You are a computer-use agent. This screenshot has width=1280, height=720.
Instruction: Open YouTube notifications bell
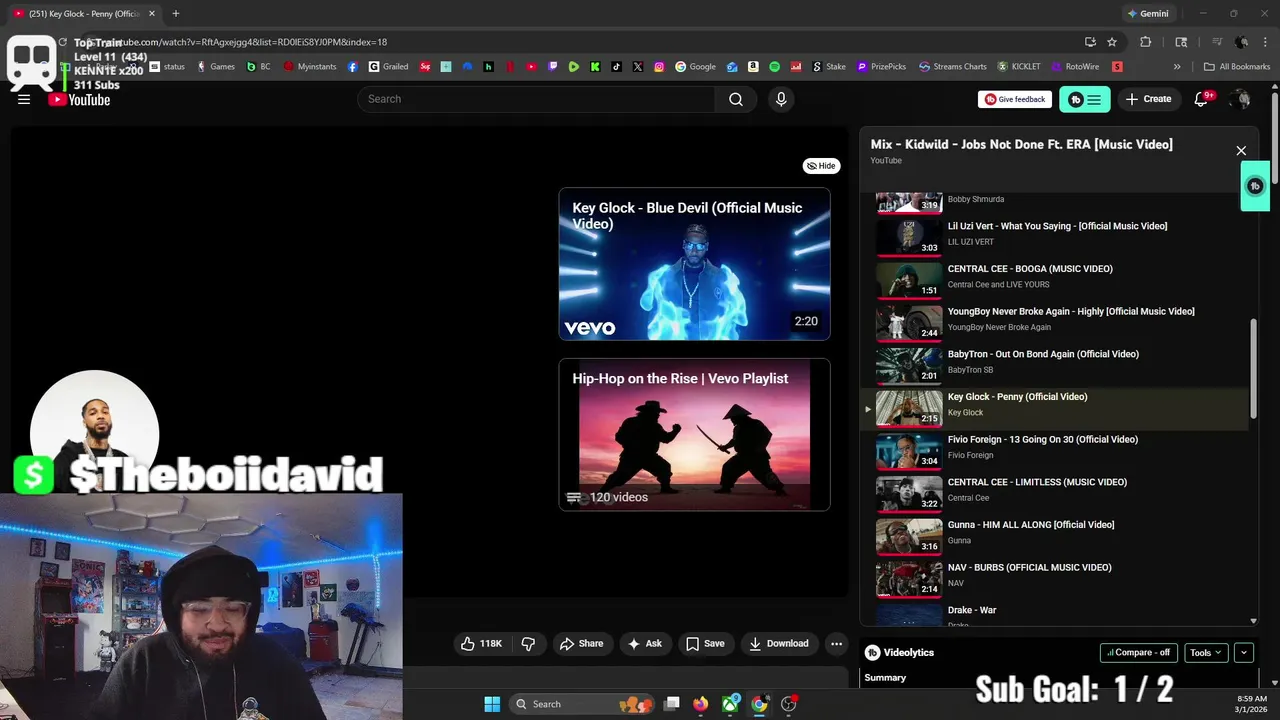click(1201, 99)
